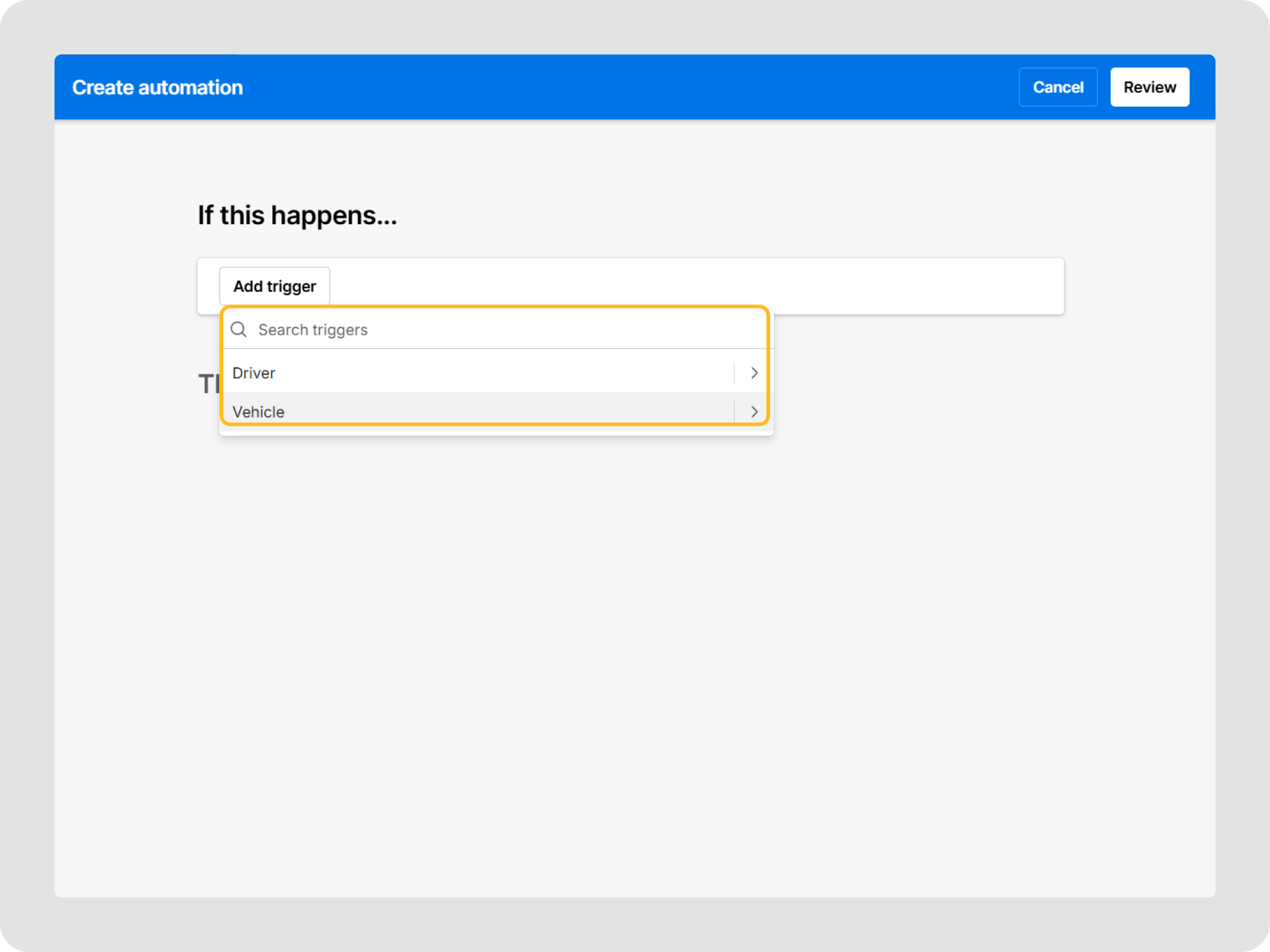This screenshot has width=1270, height=952.
Task: Click blank space right of Search triggers placeholder
Action: click(x=558, y=330)
